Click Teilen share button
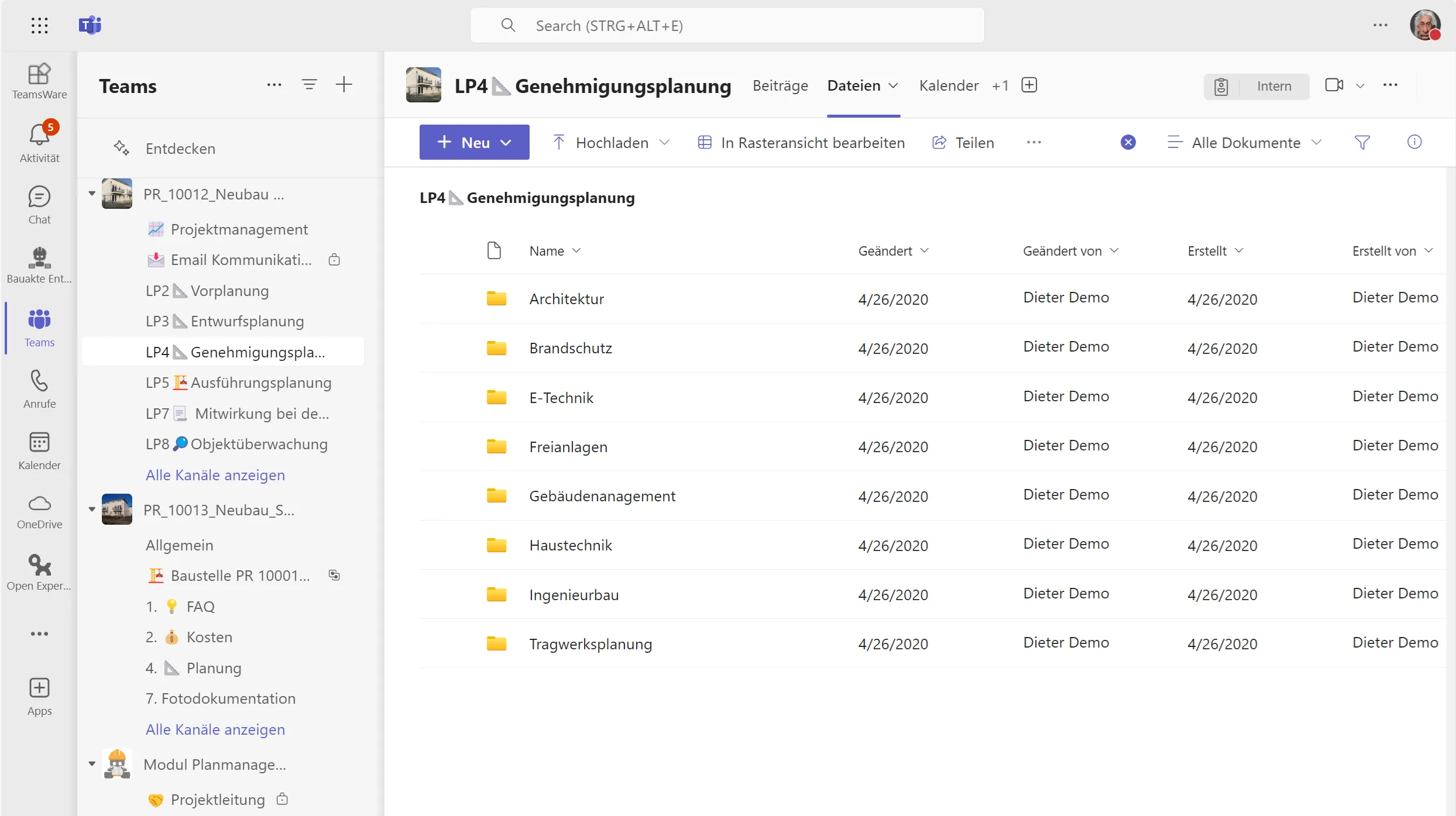Screen dimensions: 1456x816 963,142
